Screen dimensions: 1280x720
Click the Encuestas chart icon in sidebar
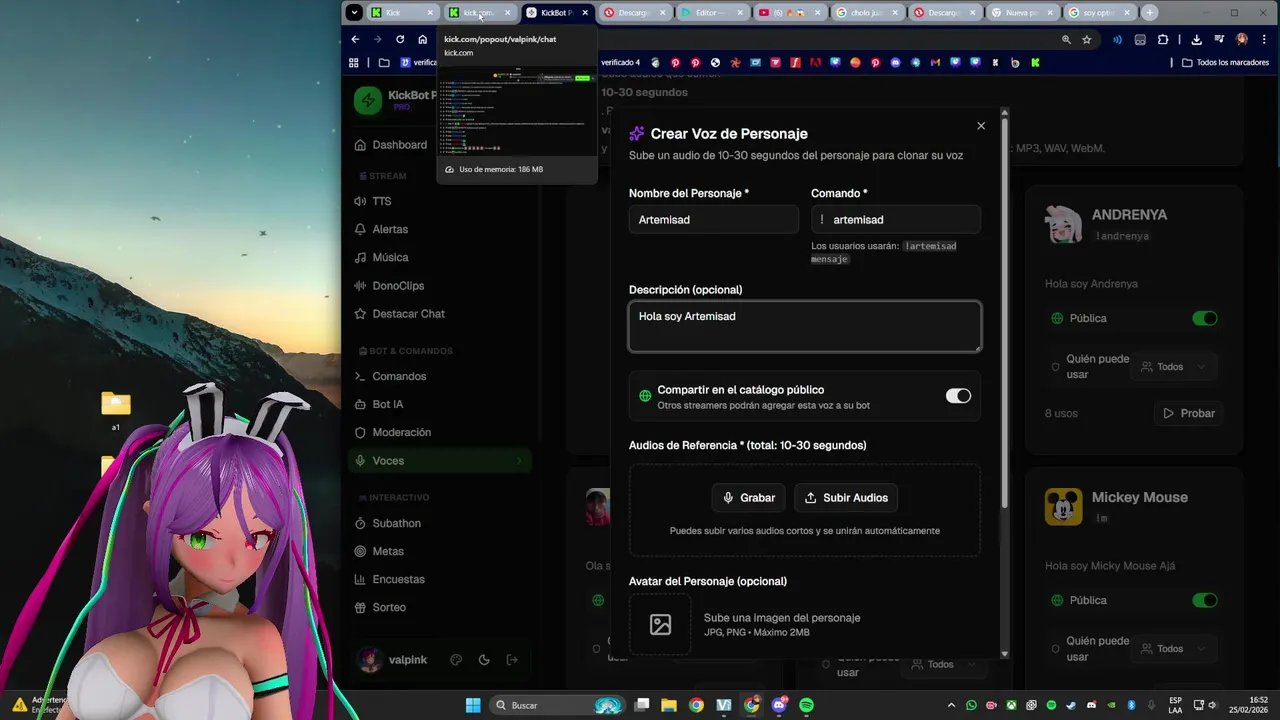click(x=360, y=579)
